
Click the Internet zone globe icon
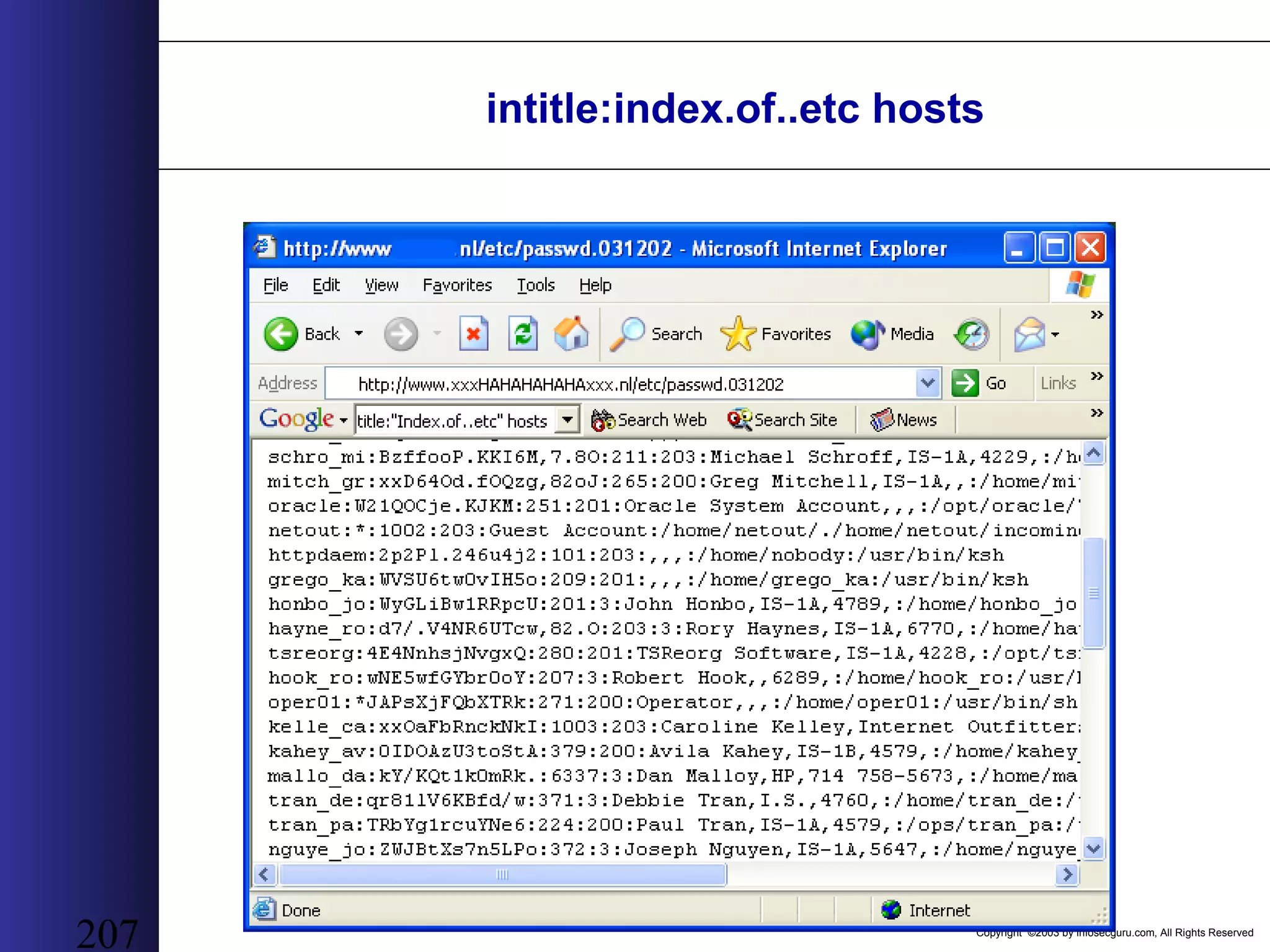pos(891,910)
